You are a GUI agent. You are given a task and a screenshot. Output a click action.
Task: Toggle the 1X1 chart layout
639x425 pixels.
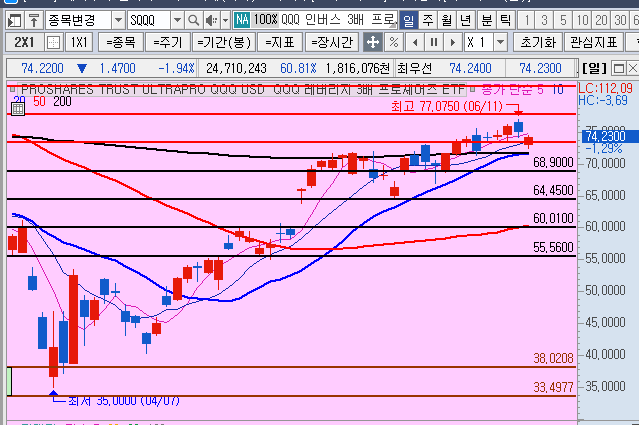tap(78, 42)
